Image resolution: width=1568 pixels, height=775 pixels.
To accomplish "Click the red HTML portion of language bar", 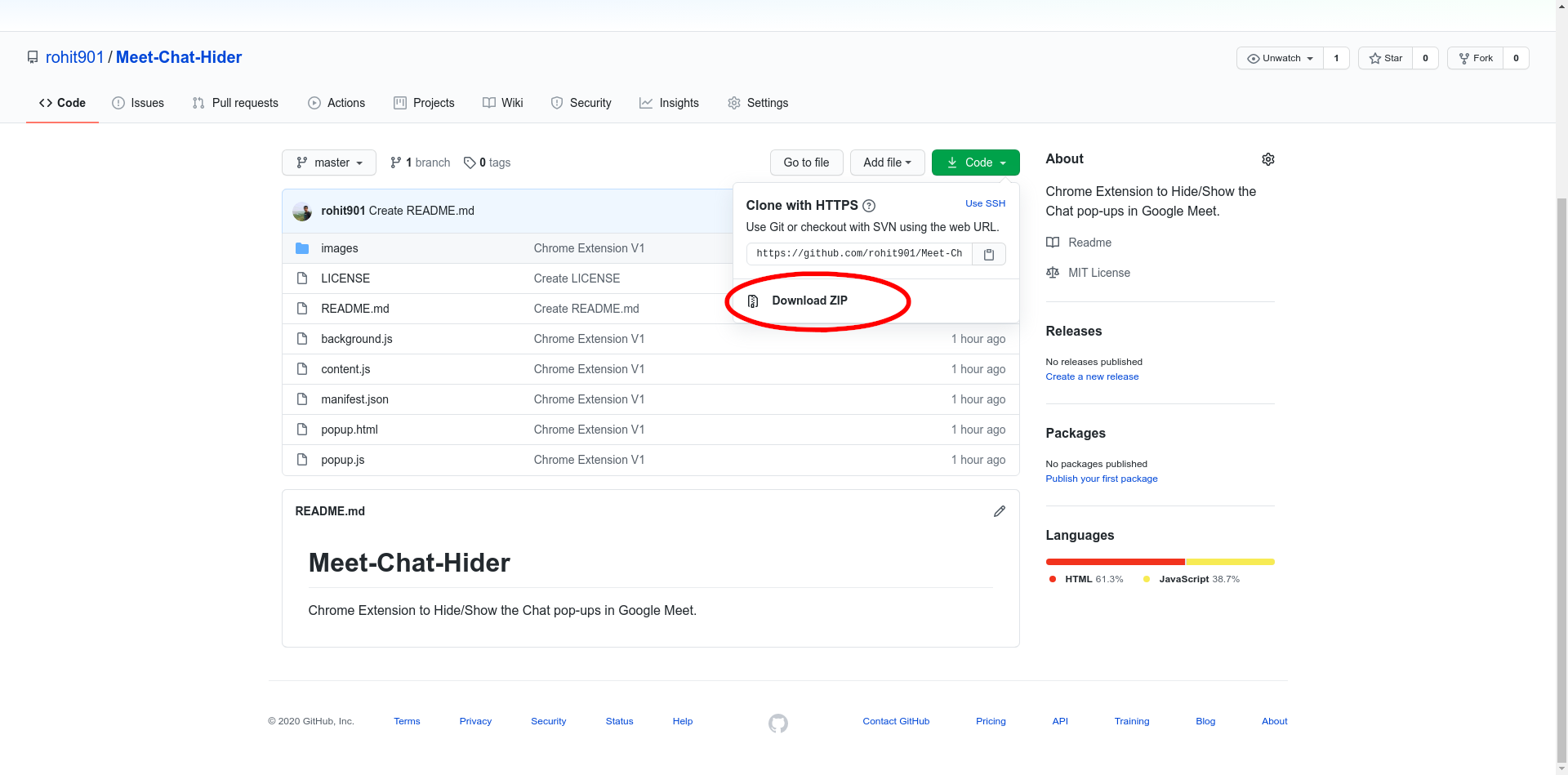I will point(1116,562).
